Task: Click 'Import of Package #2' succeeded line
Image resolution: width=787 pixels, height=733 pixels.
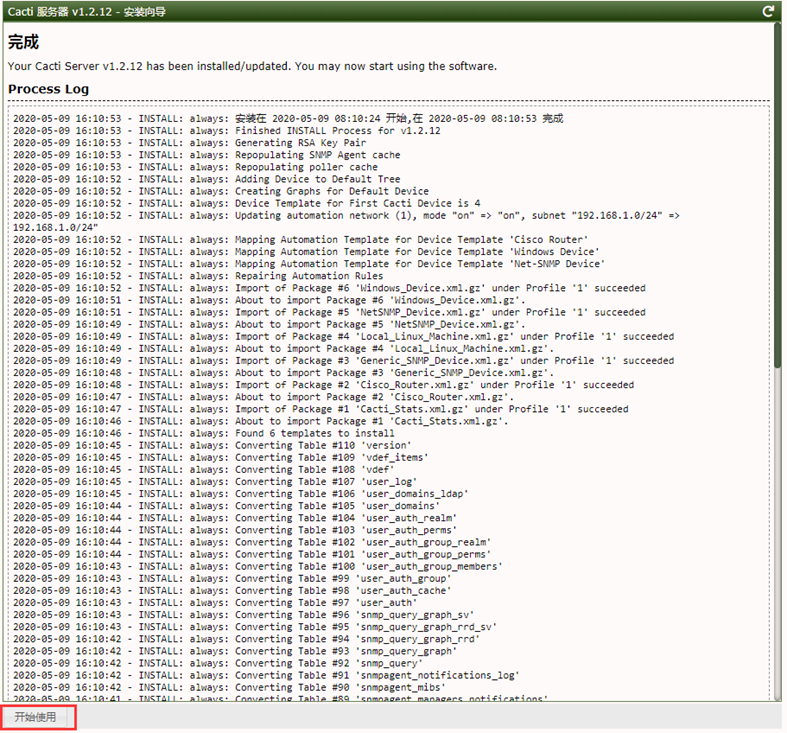Action: coord(324,385)
